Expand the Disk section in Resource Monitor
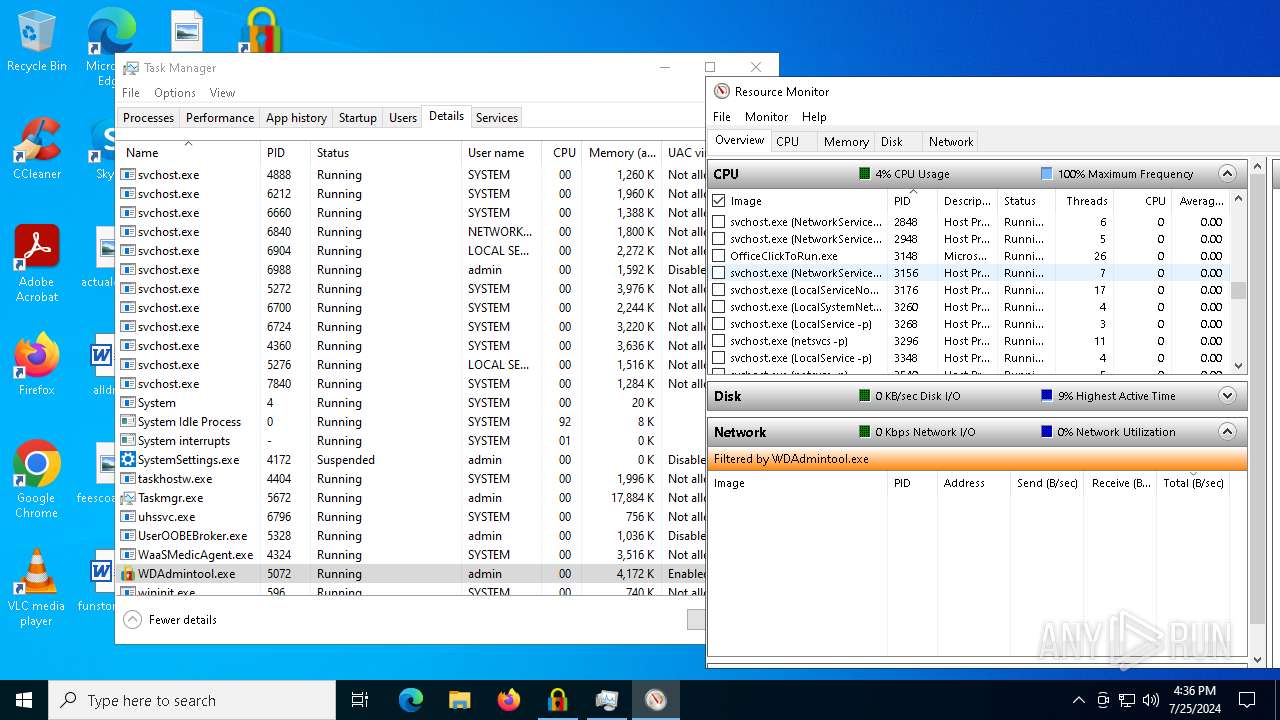This screenshot has height=720, width=1280. point(1227,396)
